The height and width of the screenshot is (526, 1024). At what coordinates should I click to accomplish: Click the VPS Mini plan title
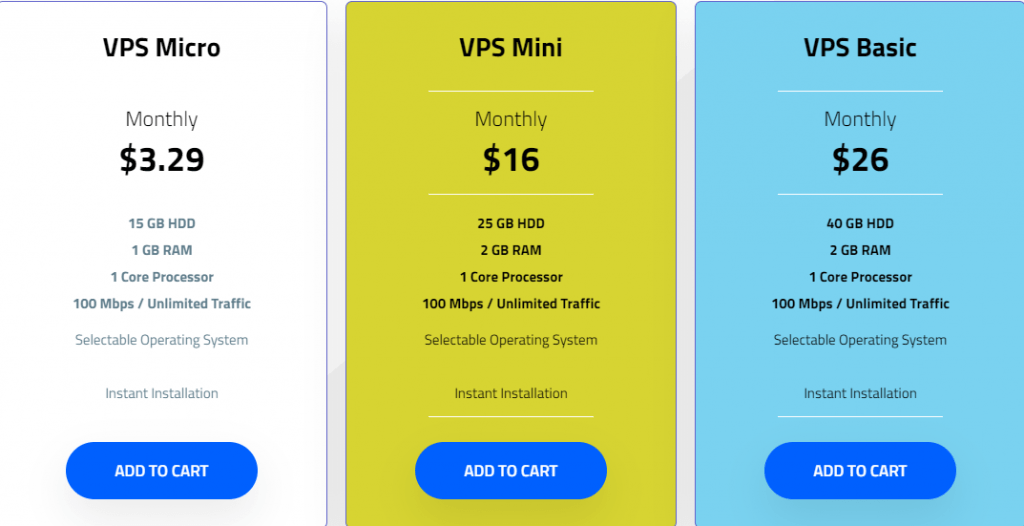point(511,48)
